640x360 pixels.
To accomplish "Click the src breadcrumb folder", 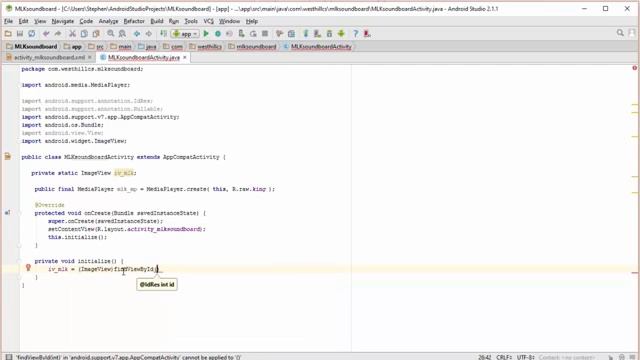I will click(x=96, y=47).
